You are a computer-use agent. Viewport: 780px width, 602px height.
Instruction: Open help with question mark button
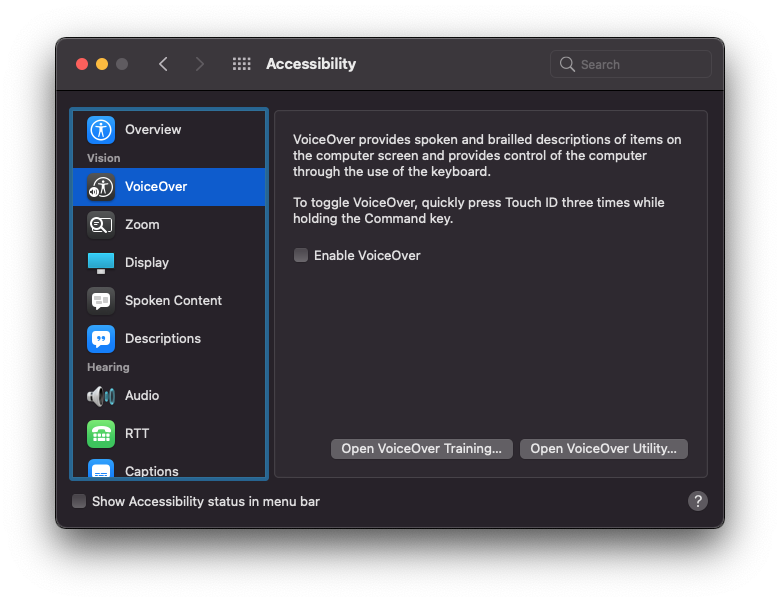[698, 501]
